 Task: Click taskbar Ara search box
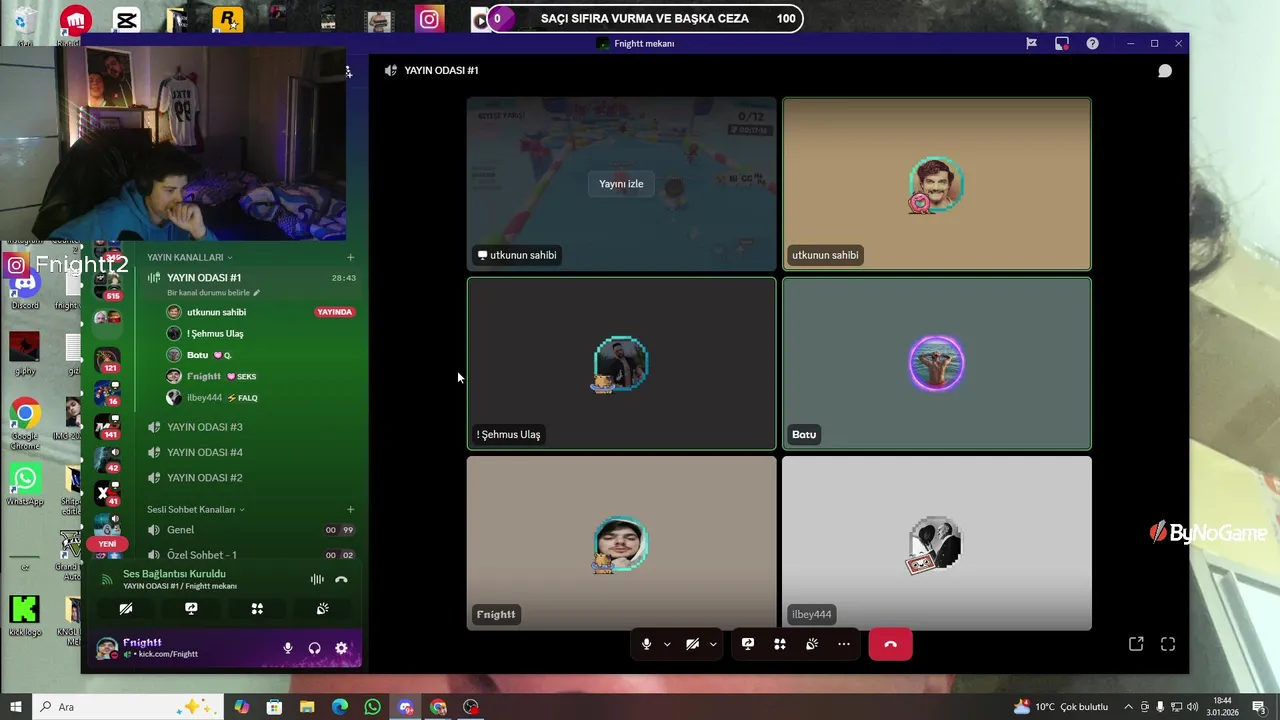127,707
